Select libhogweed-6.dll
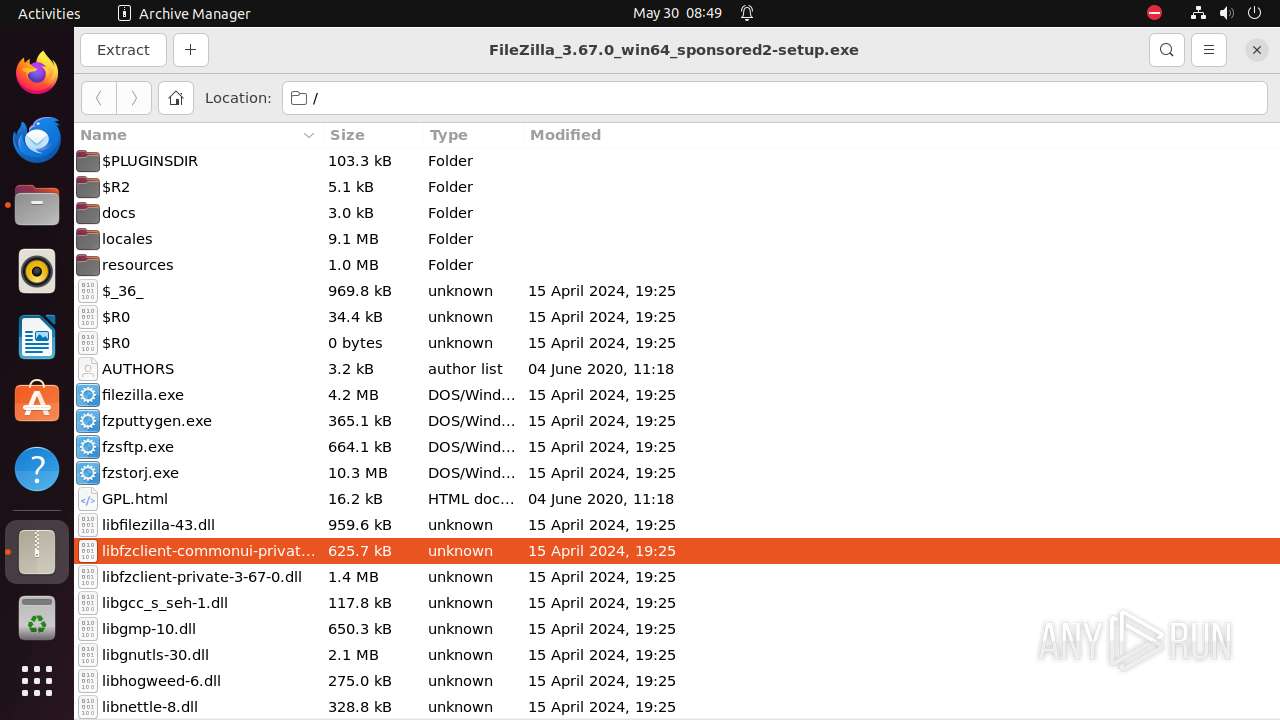 pos(677,681)
